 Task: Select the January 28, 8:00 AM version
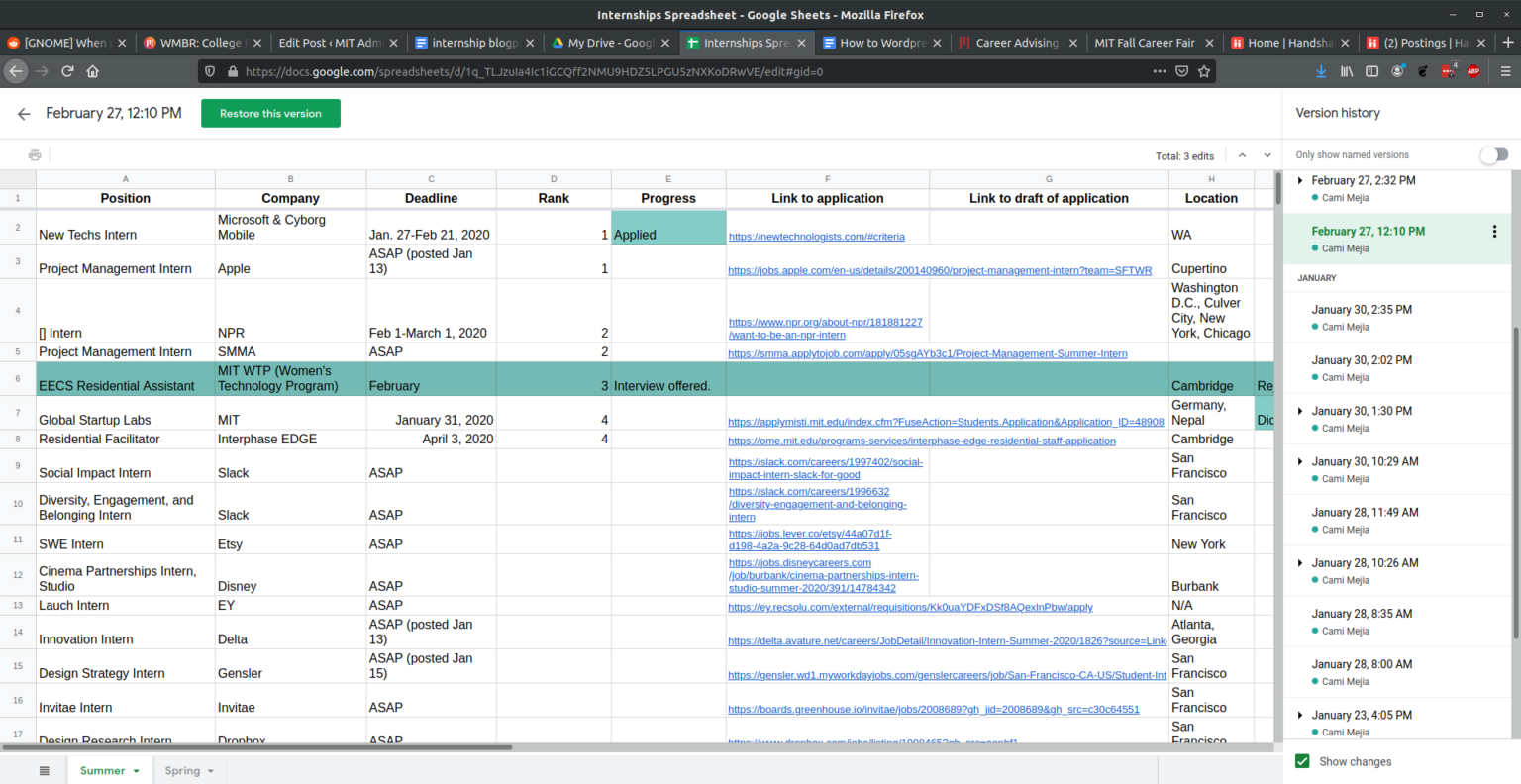tap(1362, 664)
